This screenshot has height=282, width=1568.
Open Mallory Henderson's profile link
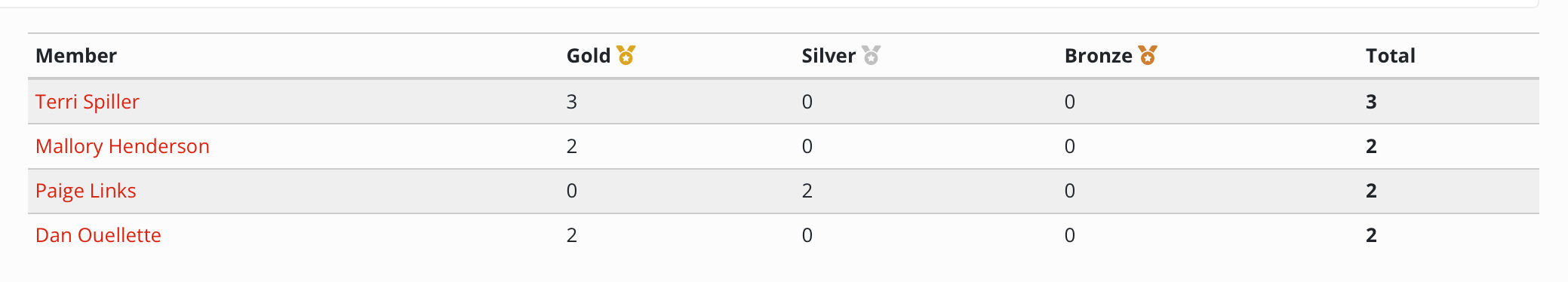pyautogui.click(x=122, y=146)
